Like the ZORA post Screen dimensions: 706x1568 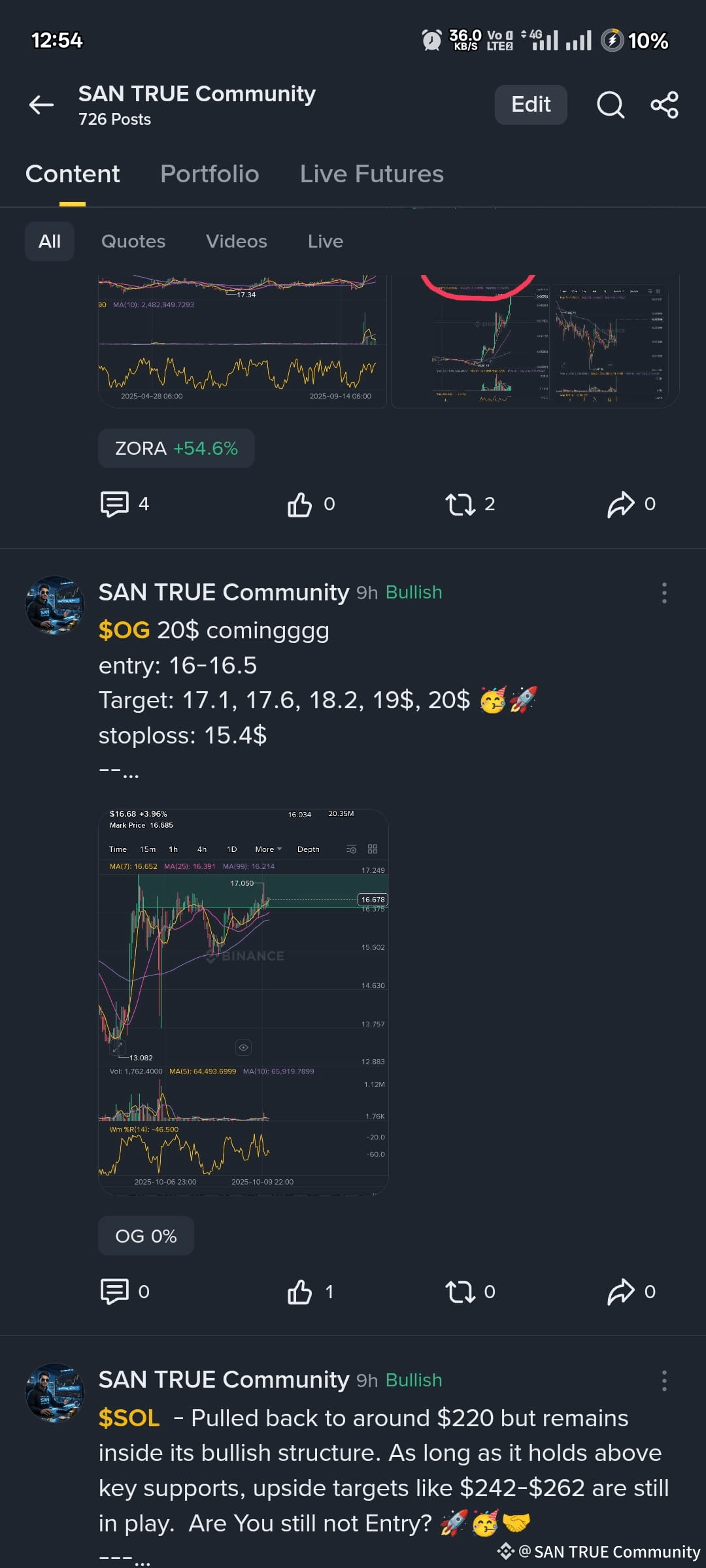pyautogui.click(x=300, y=504)
